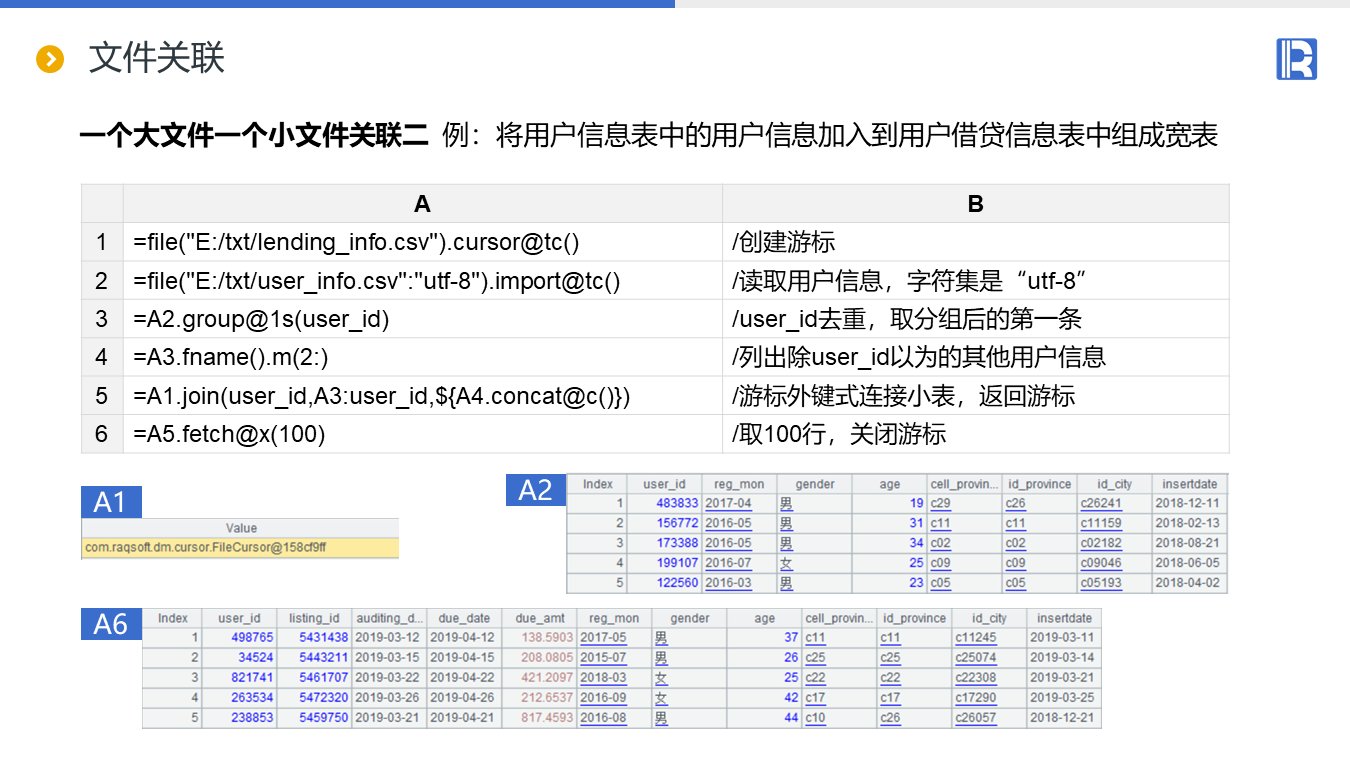Open the c29 link in A2 table
Screen dimensions: 1350x759
point(940,504)
